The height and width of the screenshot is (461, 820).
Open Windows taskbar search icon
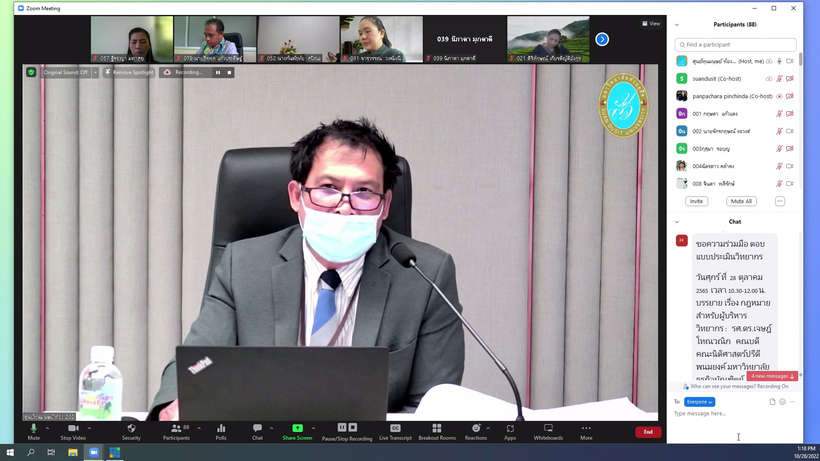tap(31, 452)
